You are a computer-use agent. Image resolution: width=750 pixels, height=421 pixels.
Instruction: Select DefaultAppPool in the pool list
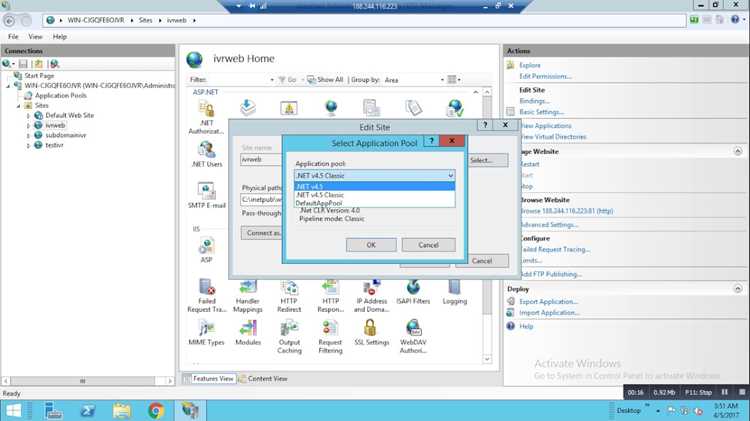pos(375,203)
